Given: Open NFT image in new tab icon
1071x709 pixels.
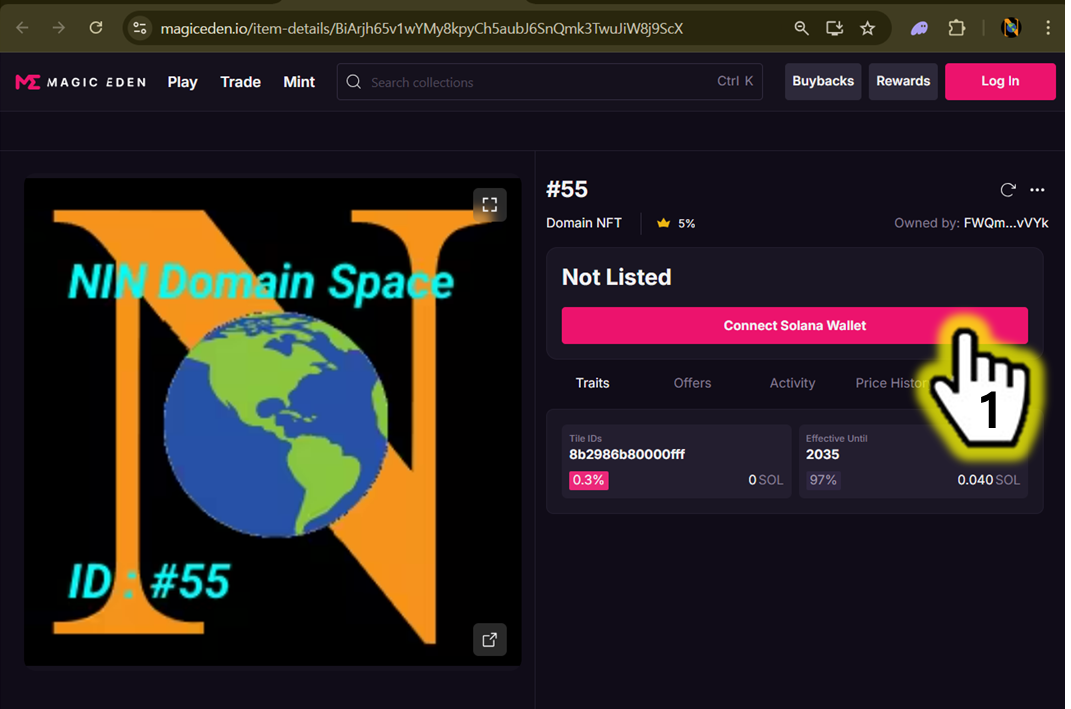Looking at the screenshot, I should click(489, 640).
